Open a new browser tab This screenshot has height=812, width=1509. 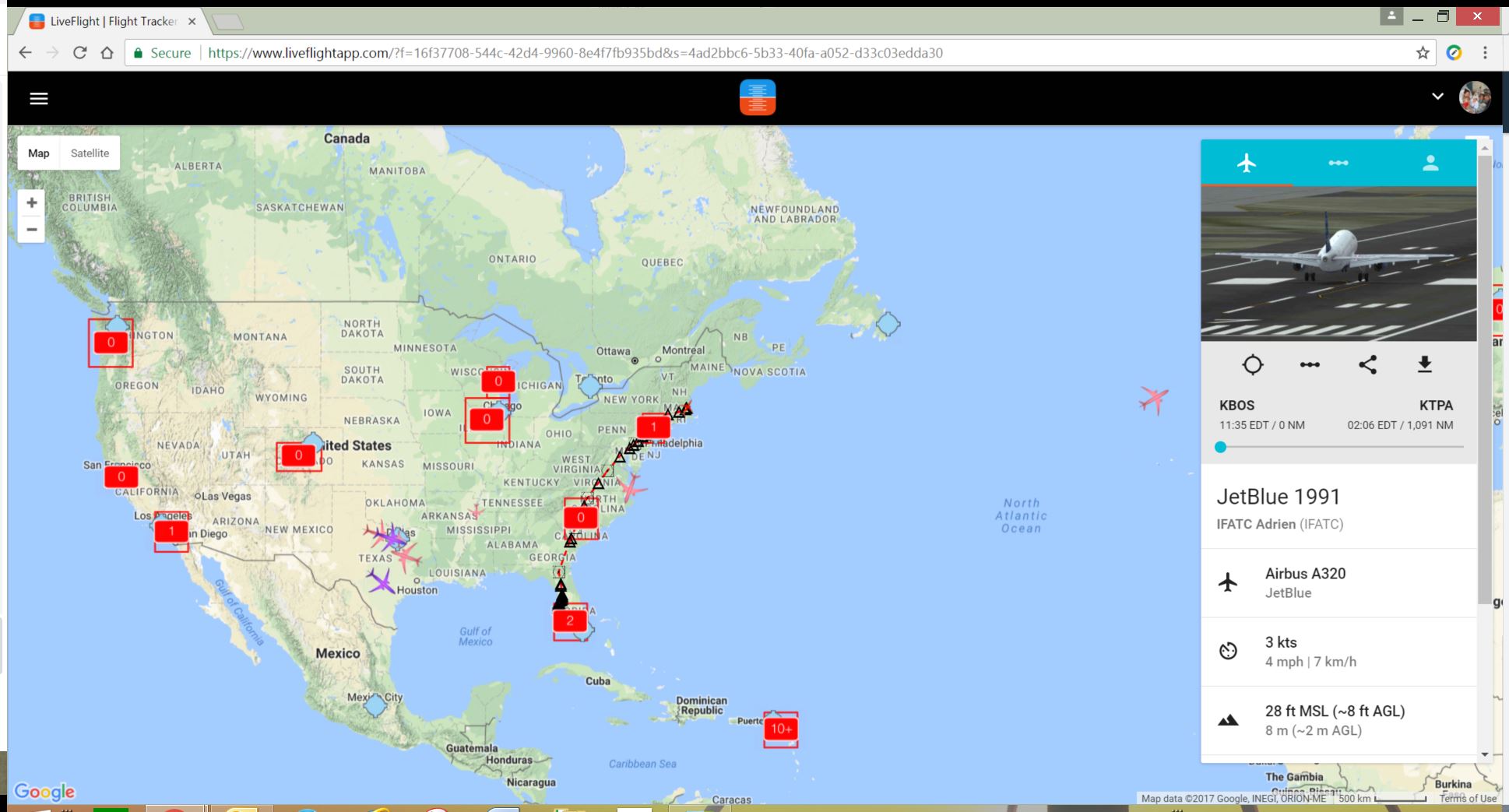(227, 23)
